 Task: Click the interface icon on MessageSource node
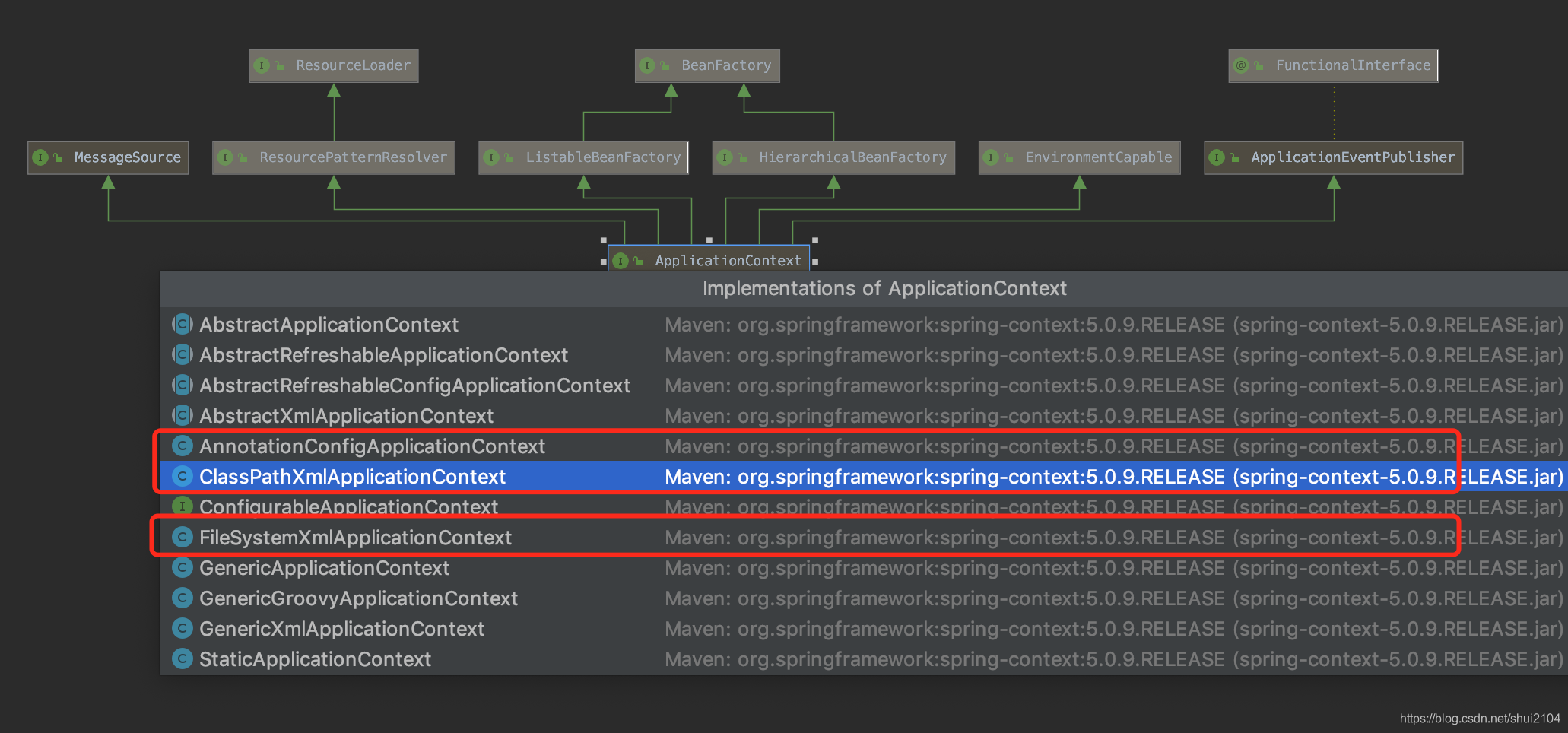[x=40, y=157]
